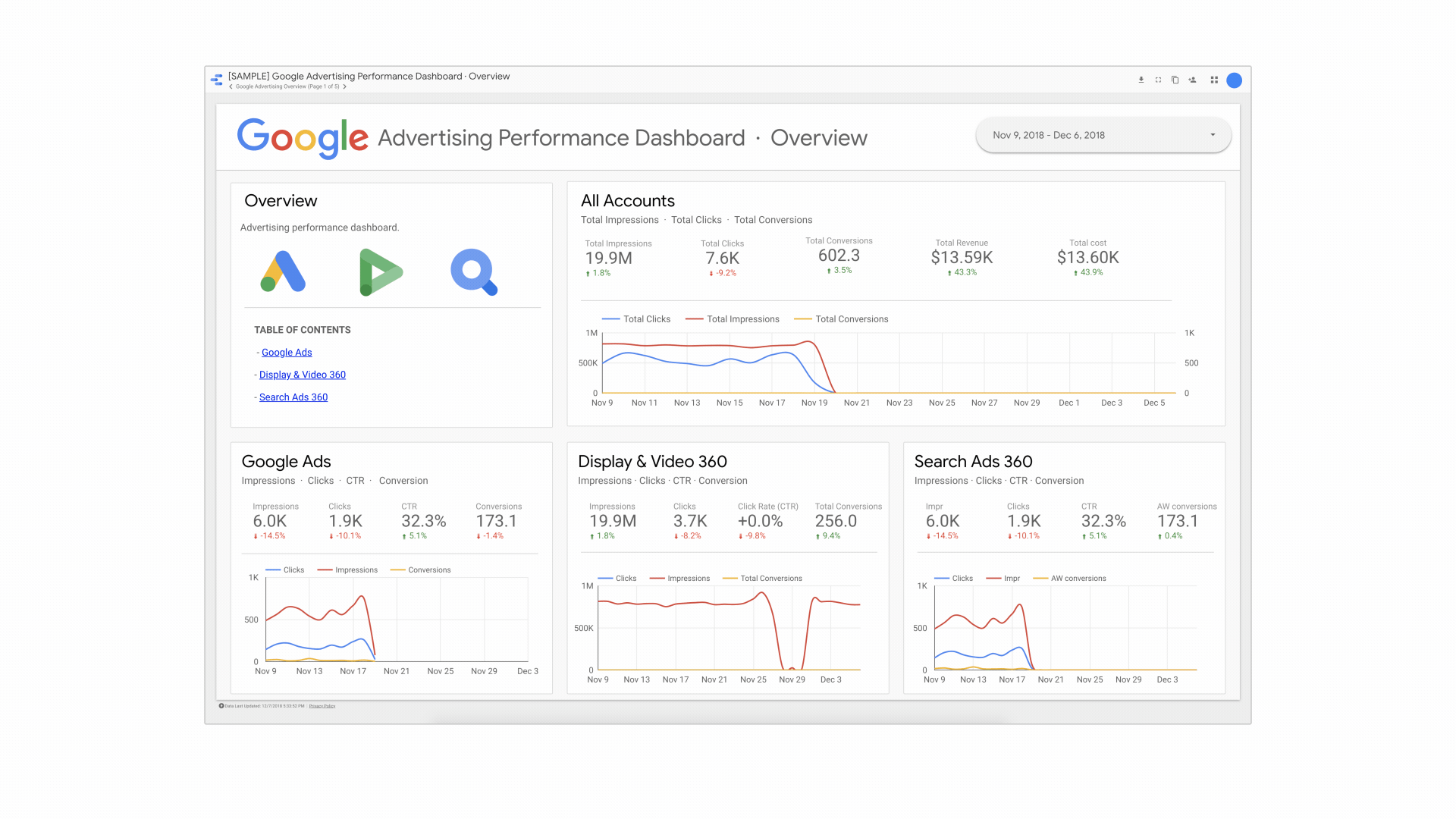Toggle AW conversions legend in Search Ads 360 chart
Image resolution: width=1456 pixels, height=819 pixels.
pyautogui.click(x=1069, y=579)
